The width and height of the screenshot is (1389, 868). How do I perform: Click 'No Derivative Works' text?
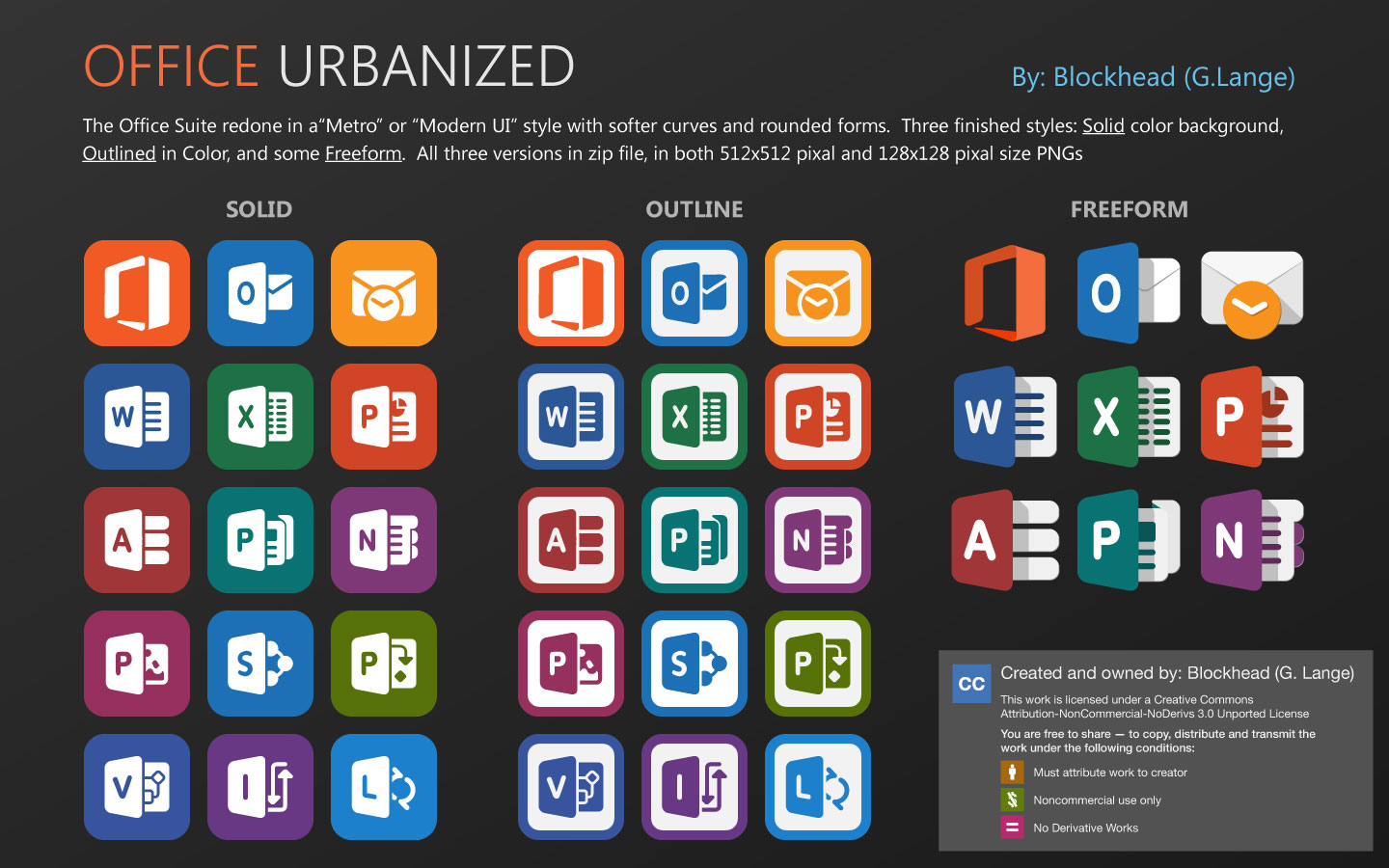click(1085, 827)
